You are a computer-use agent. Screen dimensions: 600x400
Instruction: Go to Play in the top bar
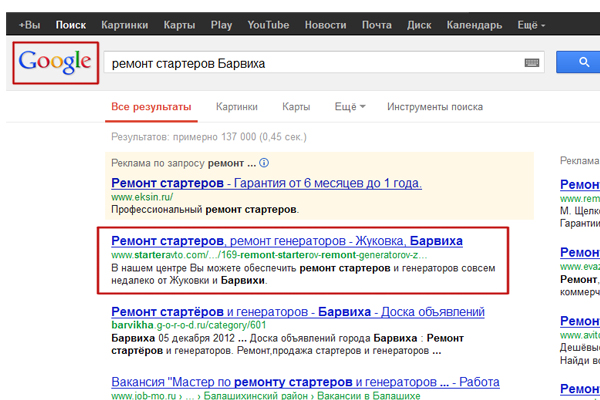coord(221,25)
